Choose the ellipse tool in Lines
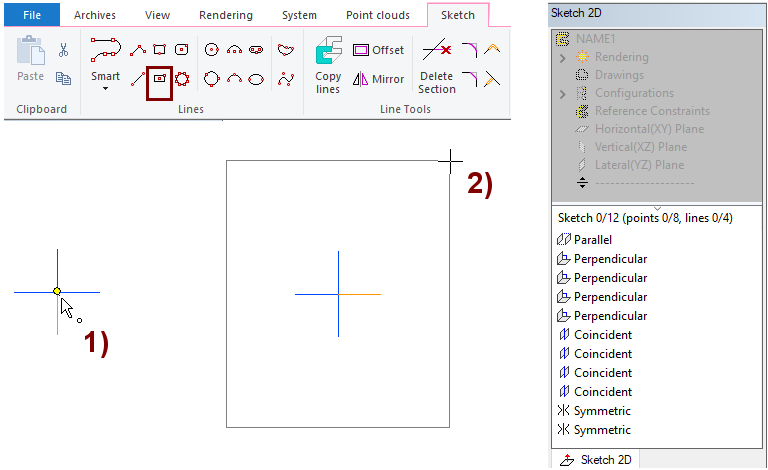Image resolution: width=768 pixels, height=470 pixels. click(256, 78)
